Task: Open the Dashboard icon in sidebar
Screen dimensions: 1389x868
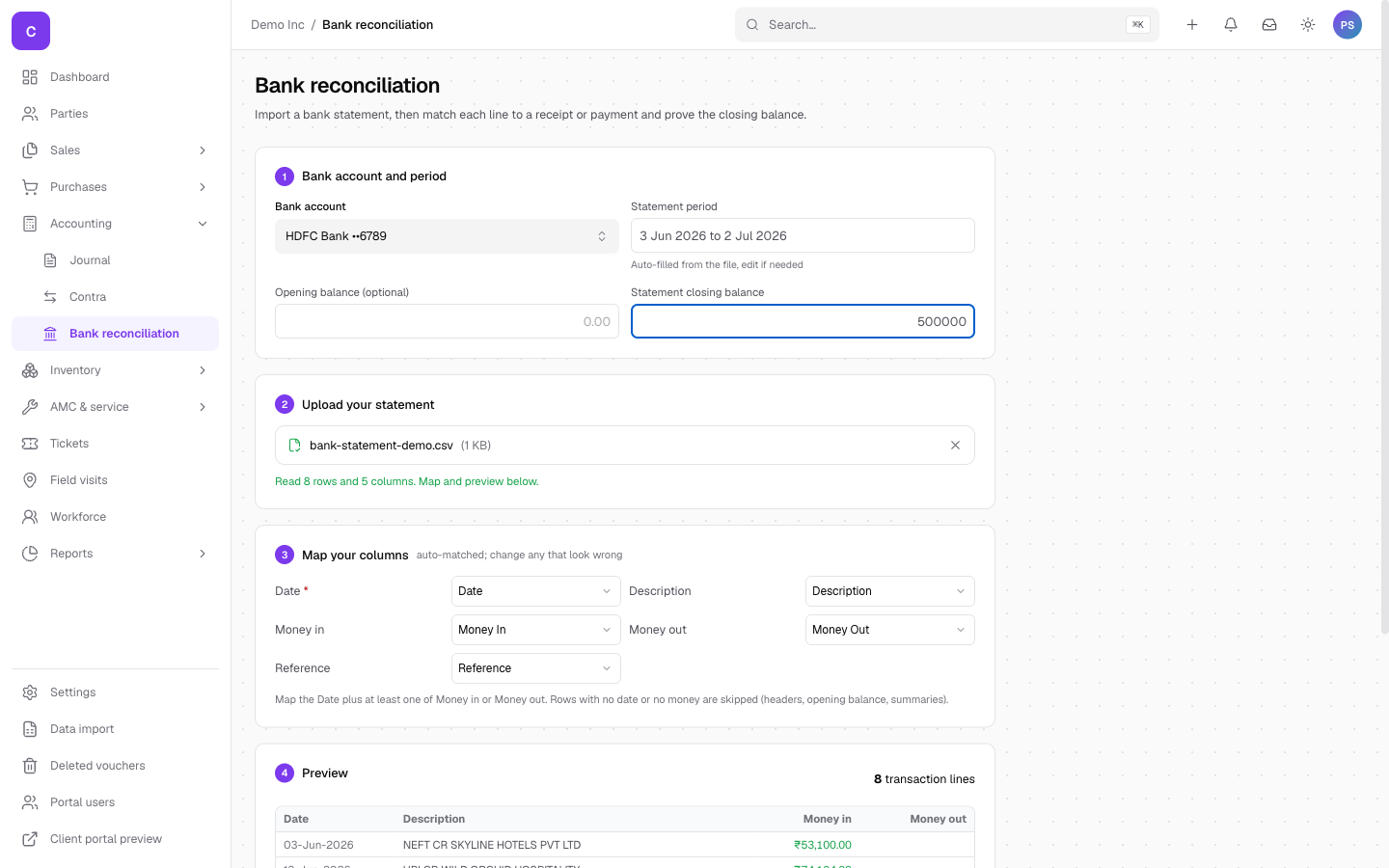Action: tap(30, 77)
